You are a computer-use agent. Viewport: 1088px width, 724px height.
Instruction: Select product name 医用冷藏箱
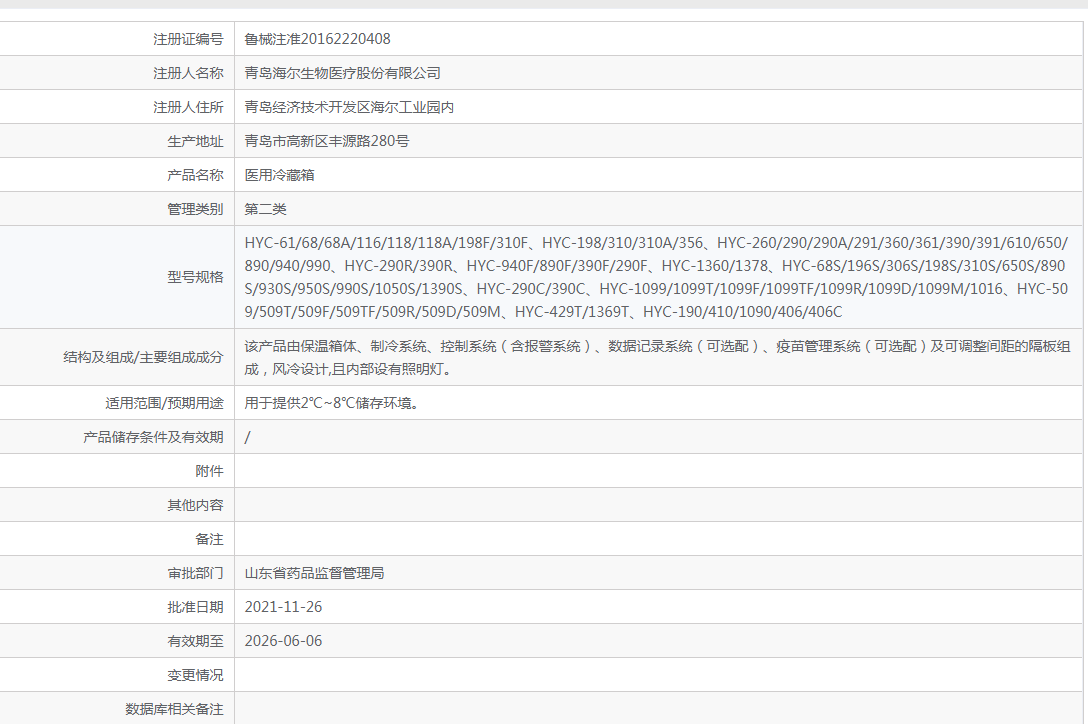(279, 175)
